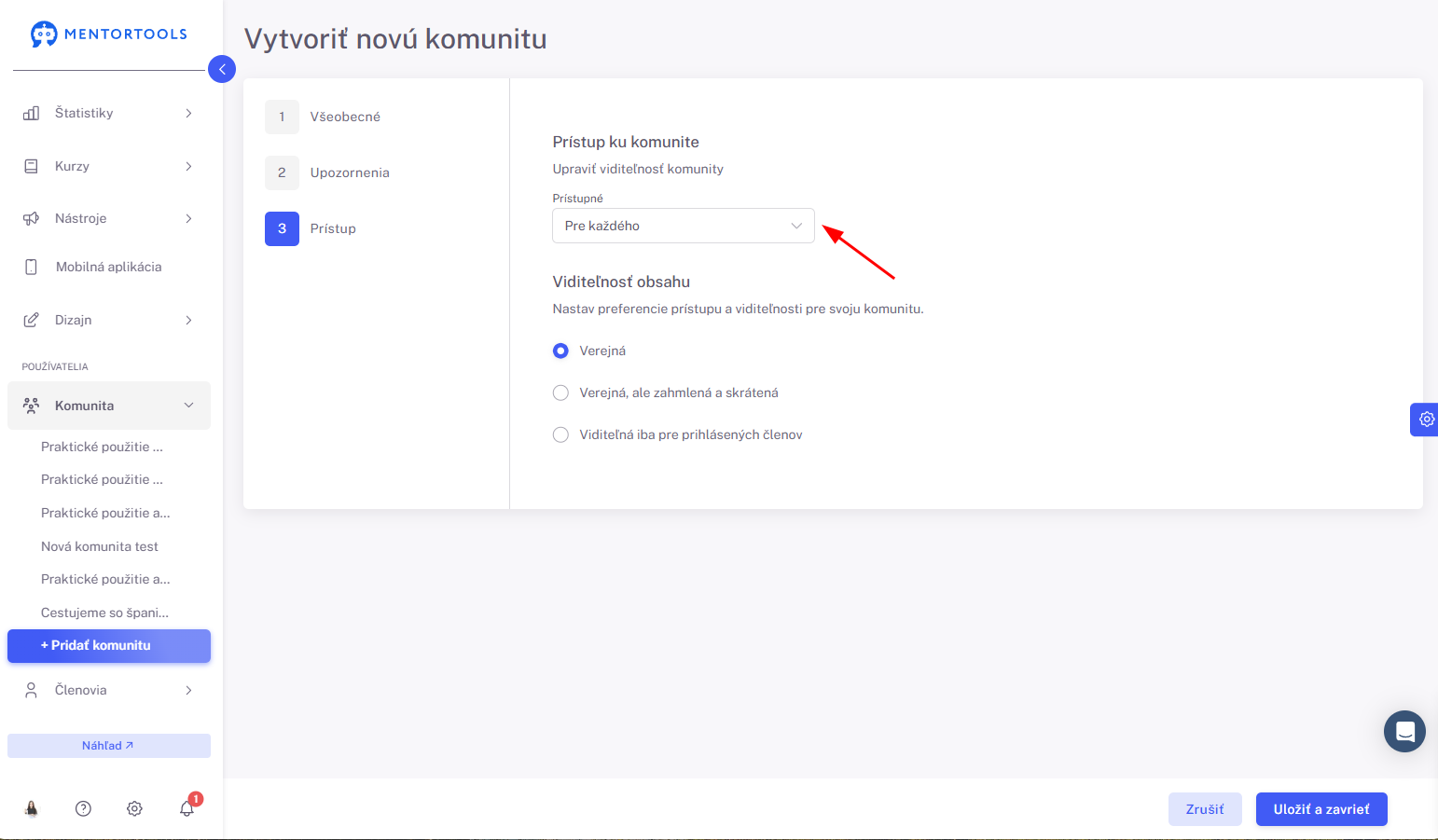Click the blue gear tab on right edge

click(1425, 420)
